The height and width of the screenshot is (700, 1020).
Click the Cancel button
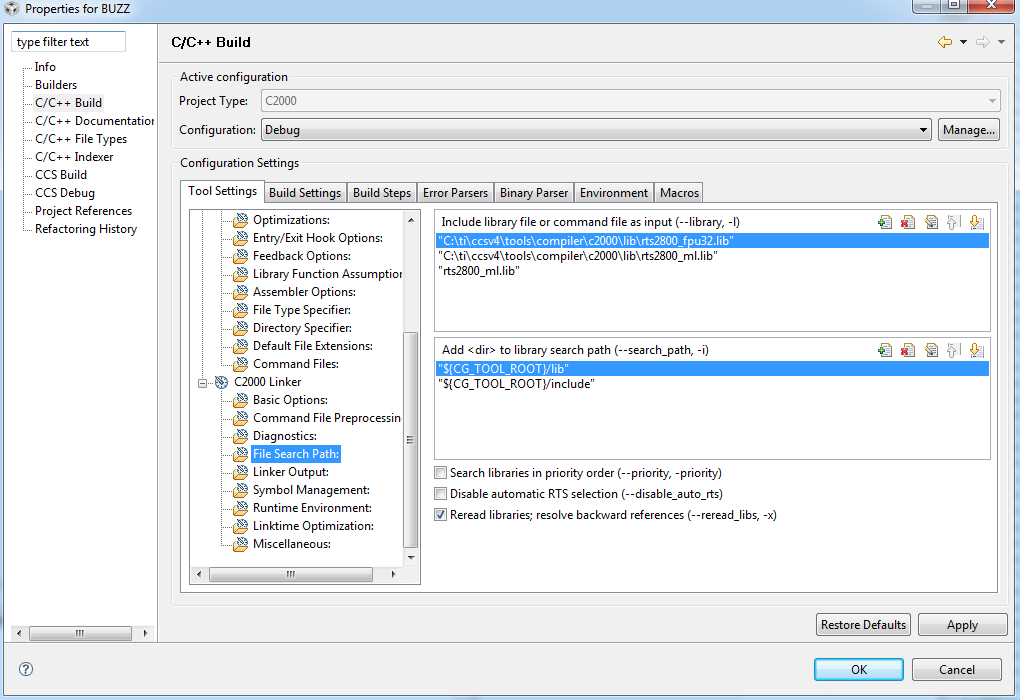[956, 669]
